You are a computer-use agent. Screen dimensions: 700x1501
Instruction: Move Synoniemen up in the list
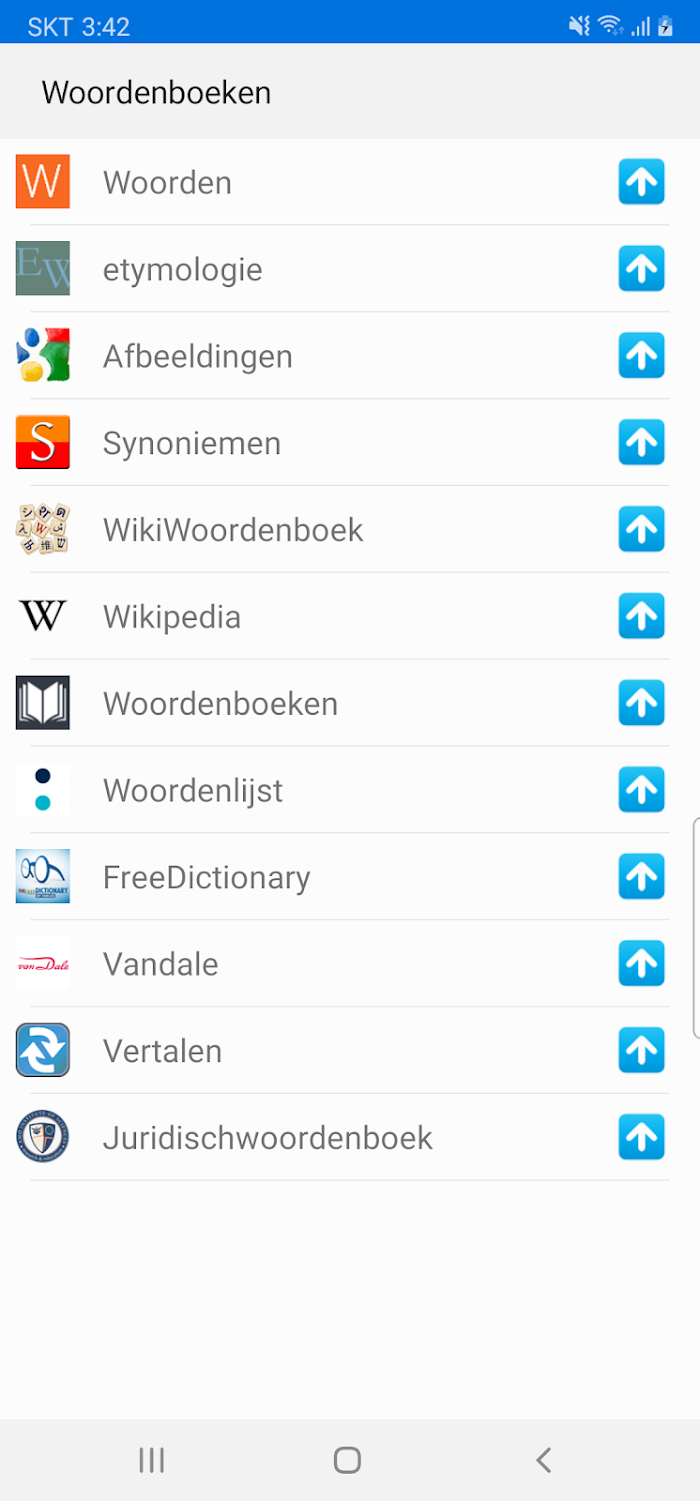coord(641,442)
